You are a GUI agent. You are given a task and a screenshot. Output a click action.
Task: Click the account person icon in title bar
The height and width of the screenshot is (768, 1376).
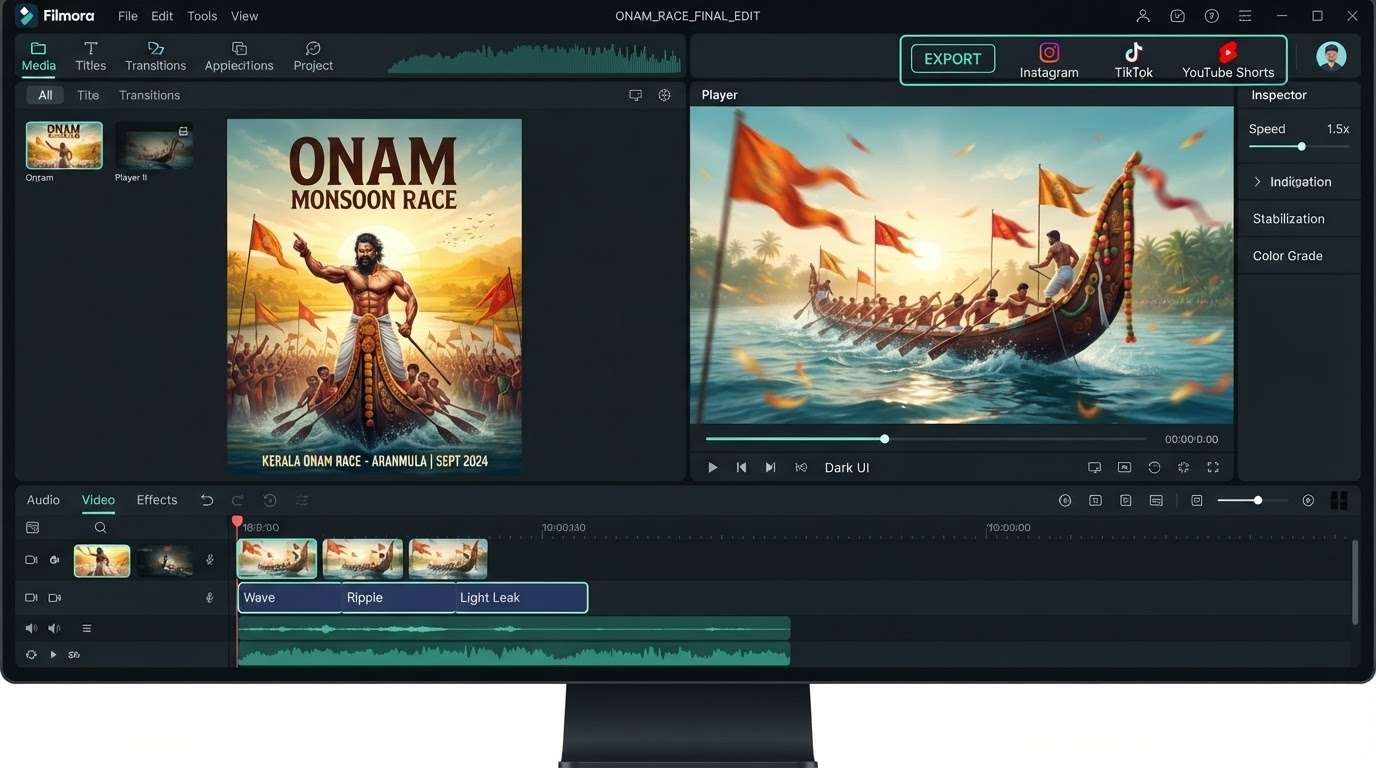coord(1143,16)
